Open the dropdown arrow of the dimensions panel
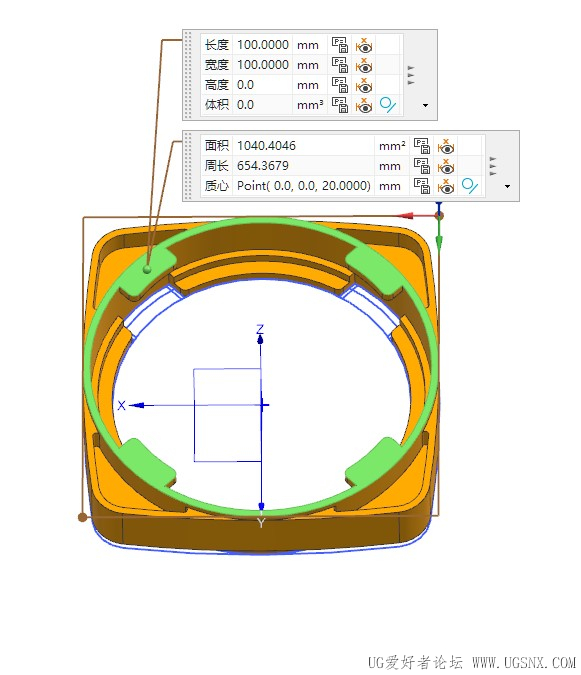This screenshot has width=581, height=675. tap(425, 105)
